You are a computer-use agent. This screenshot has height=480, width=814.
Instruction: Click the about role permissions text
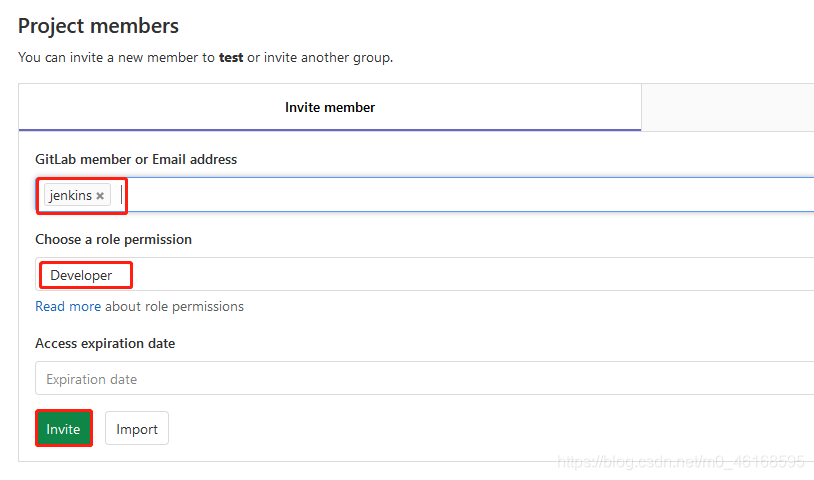(174, 306)
